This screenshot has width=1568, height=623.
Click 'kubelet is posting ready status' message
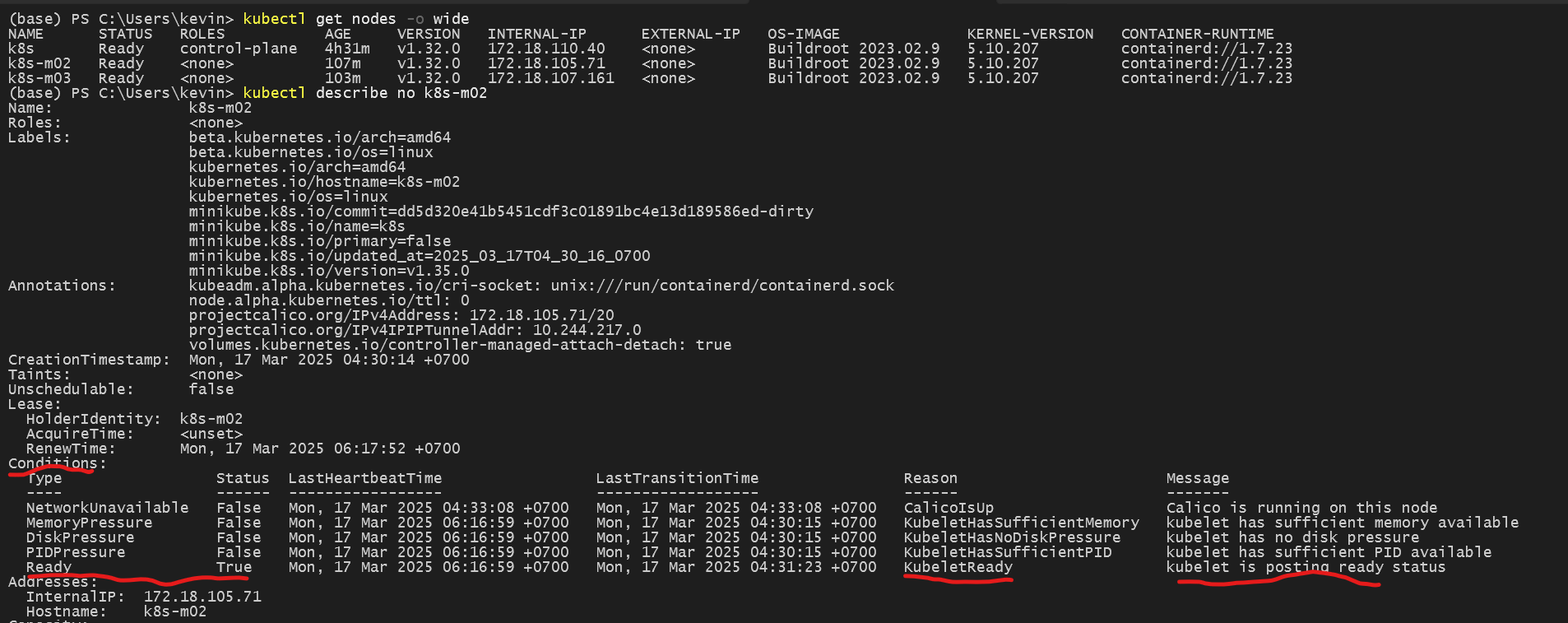(1306, 567)
